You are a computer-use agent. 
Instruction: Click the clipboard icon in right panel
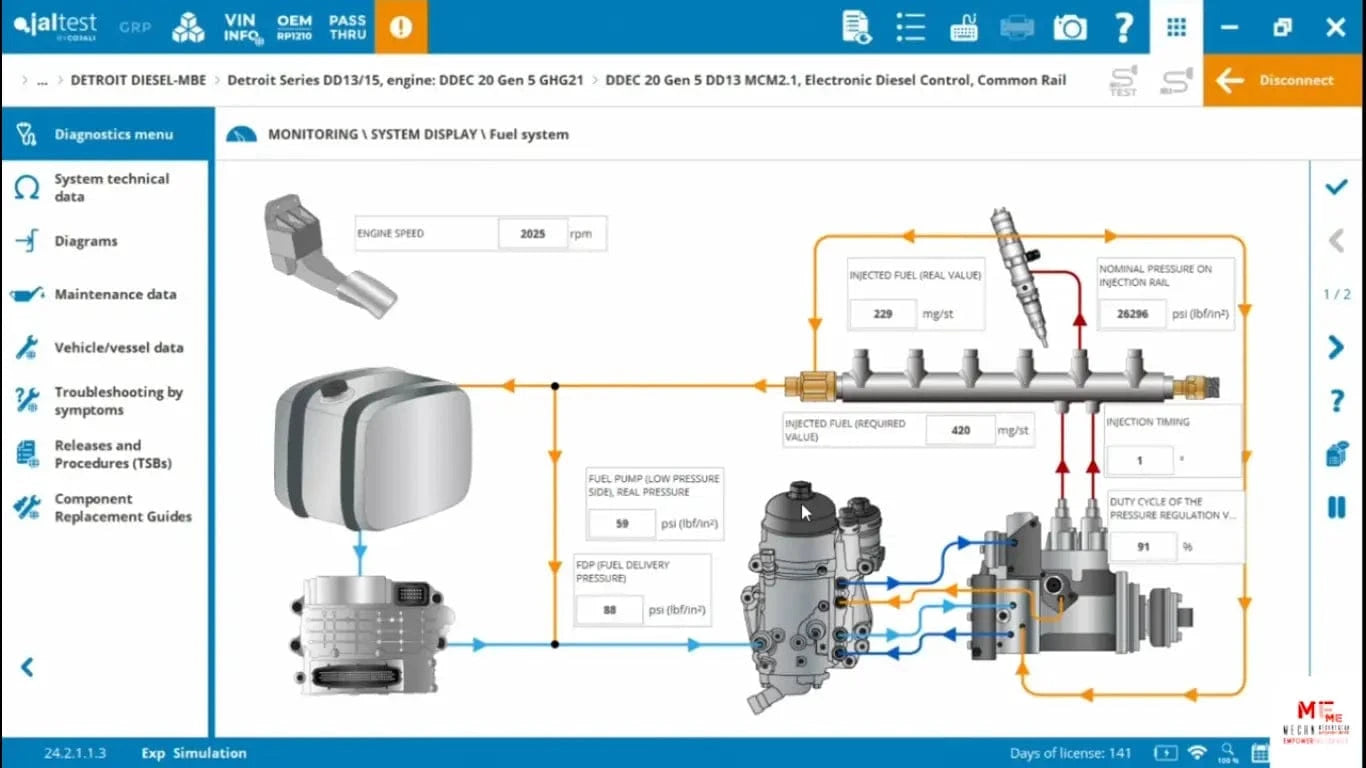[1336, 453]
